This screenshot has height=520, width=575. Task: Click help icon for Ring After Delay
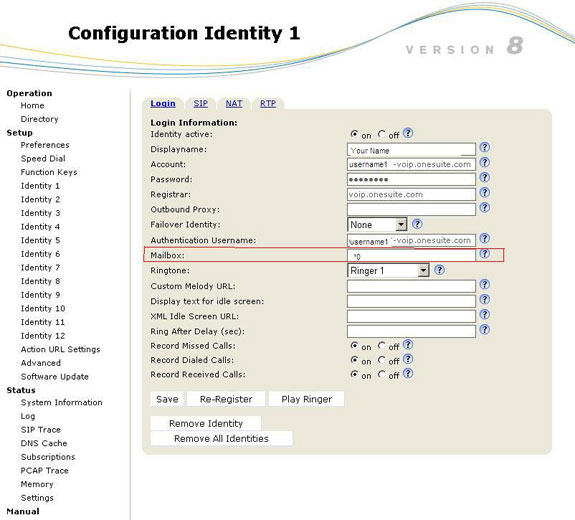pyautogui.click(x=484, y=329)
